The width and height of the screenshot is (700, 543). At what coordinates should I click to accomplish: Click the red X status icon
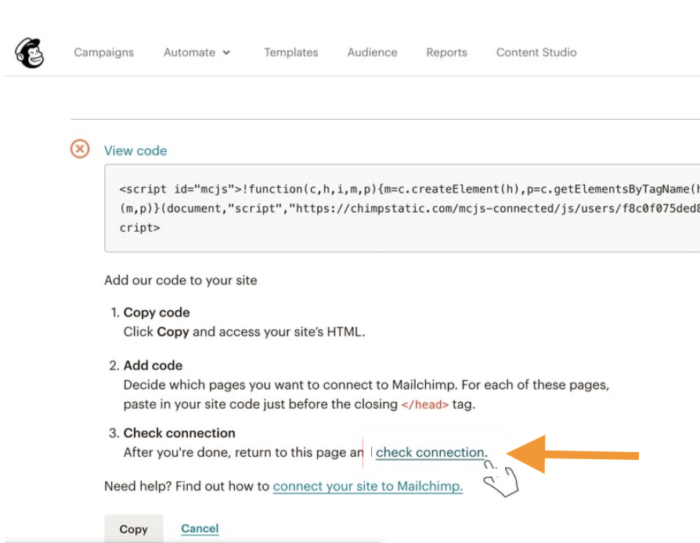pos(80,149)
